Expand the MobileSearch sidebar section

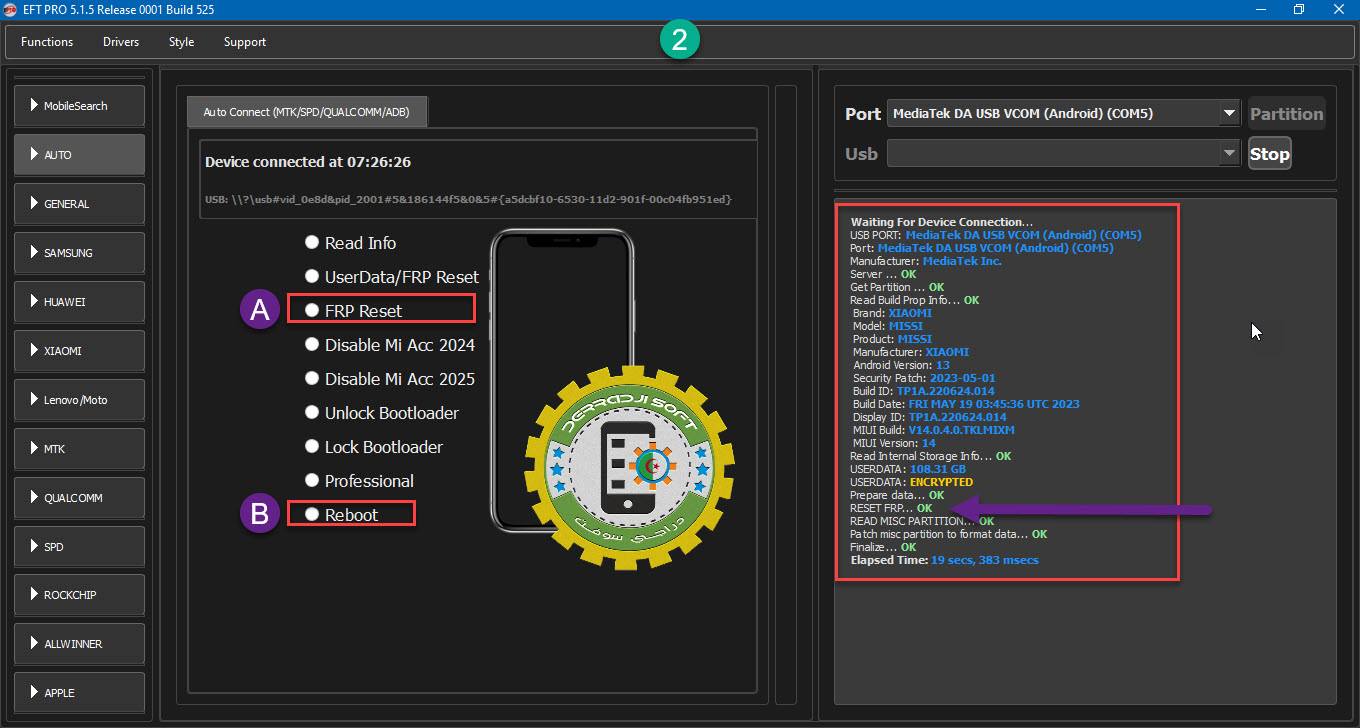[x=80, y=105]
